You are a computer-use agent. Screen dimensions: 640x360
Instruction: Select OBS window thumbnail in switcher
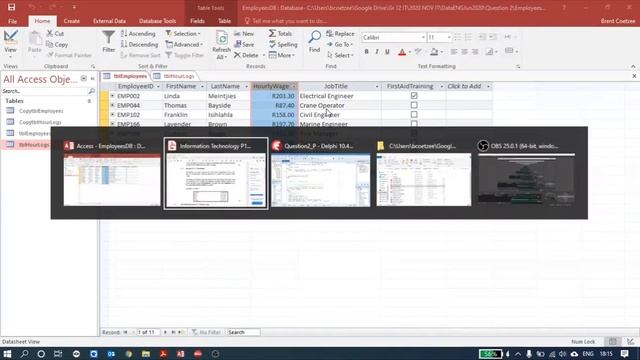(x=527, y=173)
